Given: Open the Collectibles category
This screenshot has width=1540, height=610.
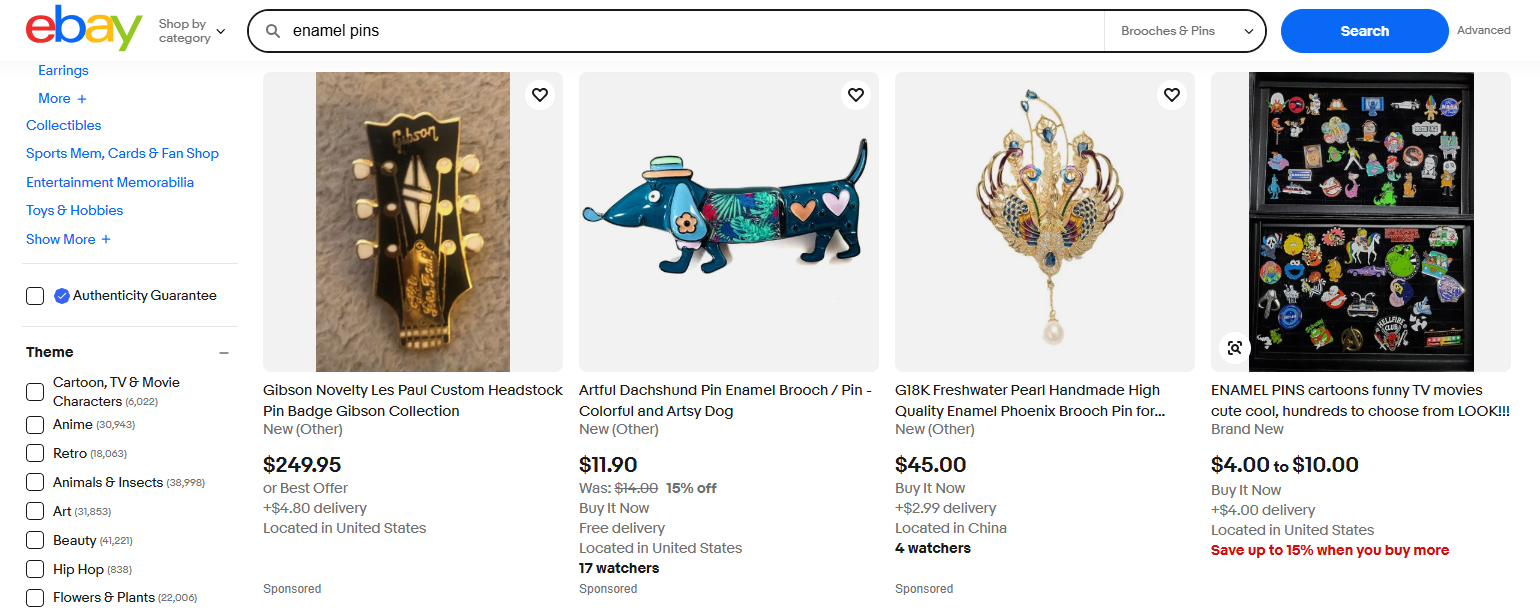Looking at the screenshot, I should (x=64, y=126).
